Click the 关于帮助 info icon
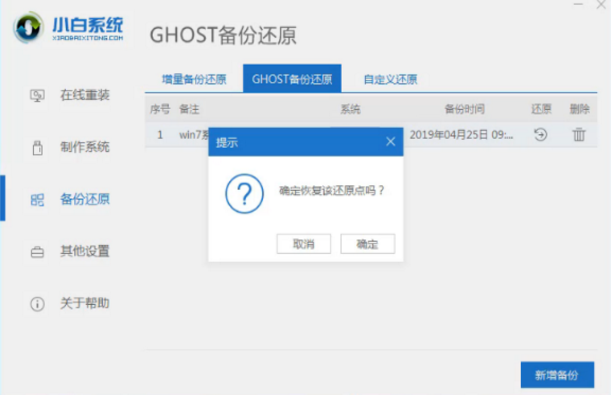Viewport: 611px width, 395px height. coord(37,304)
